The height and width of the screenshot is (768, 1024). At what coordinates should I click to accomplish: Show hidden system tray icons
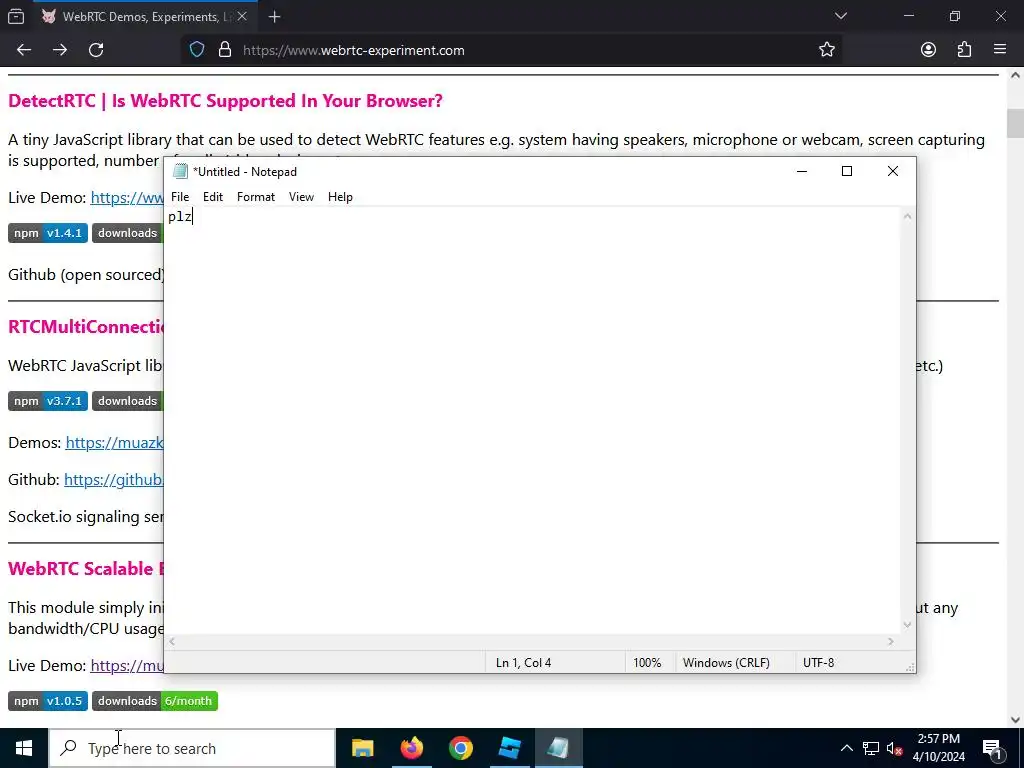tap(846, 748)
